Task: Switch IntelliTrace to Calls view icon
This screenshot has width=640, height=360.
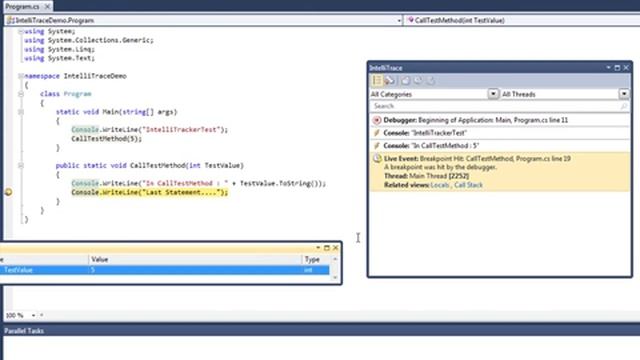Action: click(x=390, y=80)
